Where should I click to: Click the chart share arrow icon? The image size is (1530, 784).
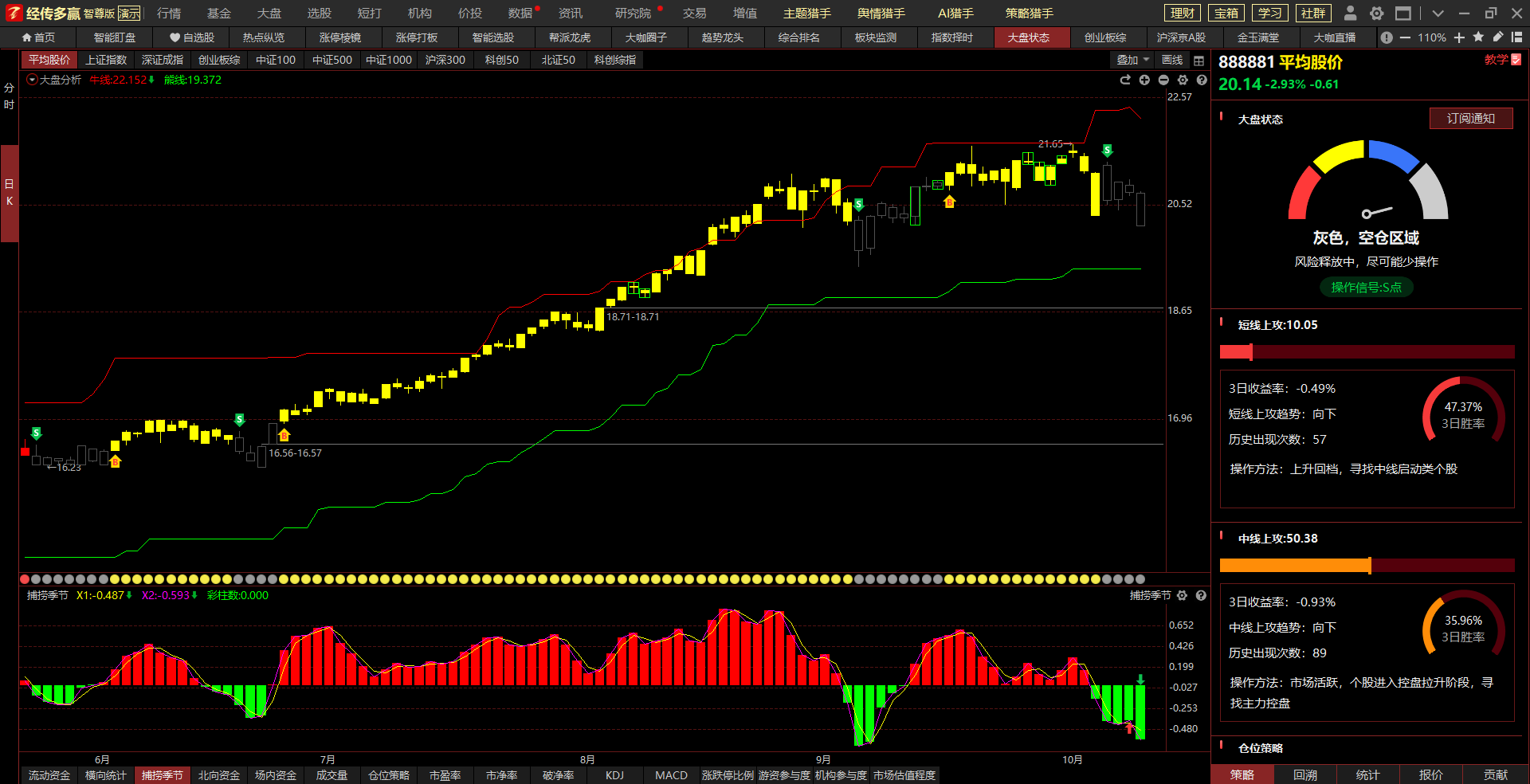[x=1125, y=80]
